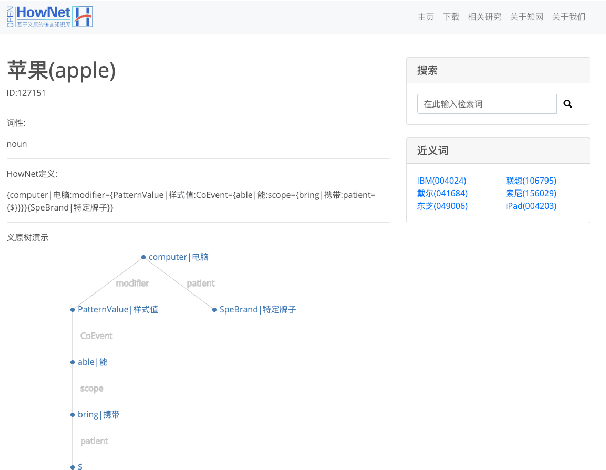Screen dimensions: 606x470
Task: Click the $ node dot at bottom
Action: point(73,466)
